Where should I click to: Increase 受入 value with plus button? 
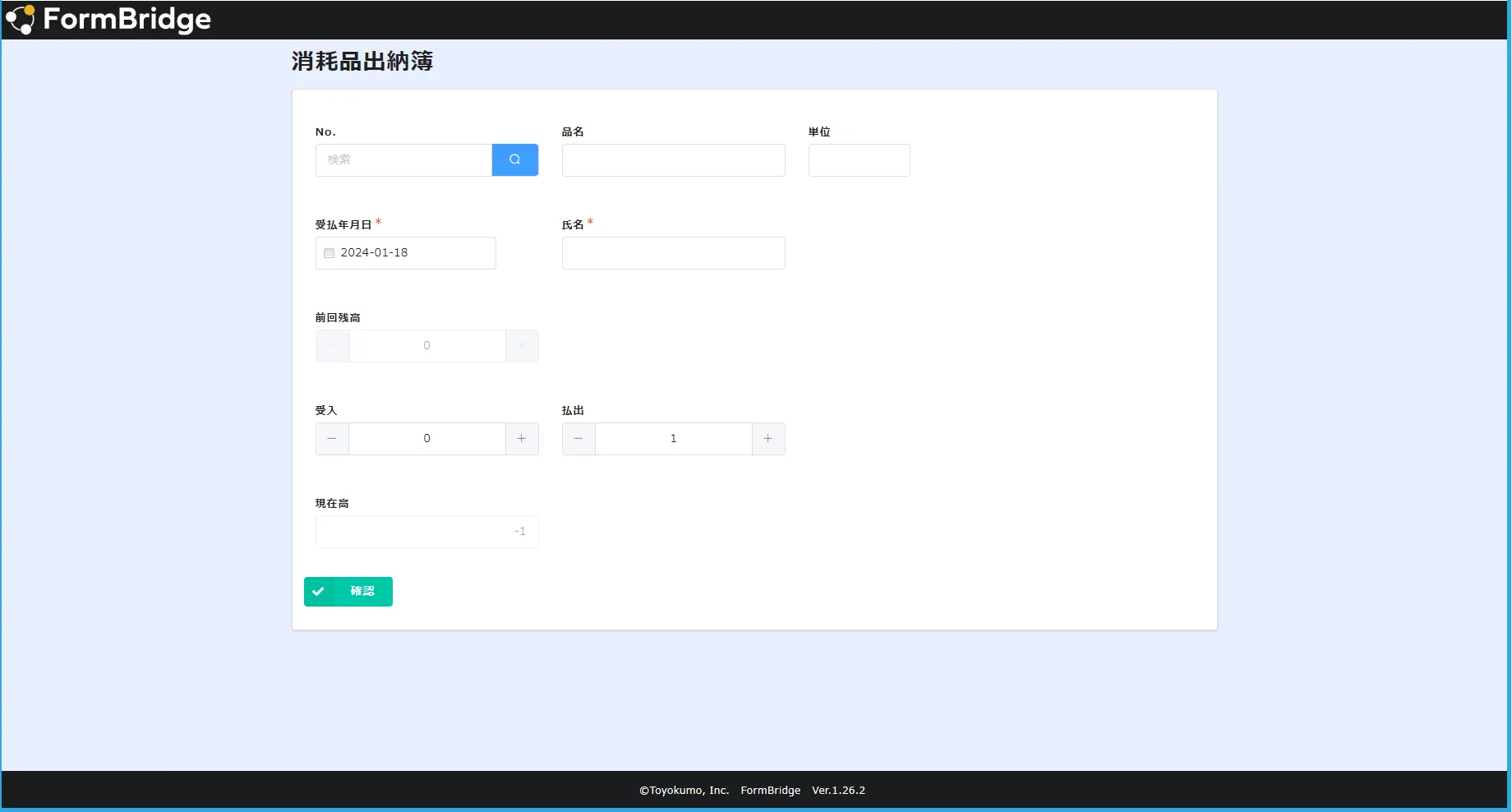[522, 439]
